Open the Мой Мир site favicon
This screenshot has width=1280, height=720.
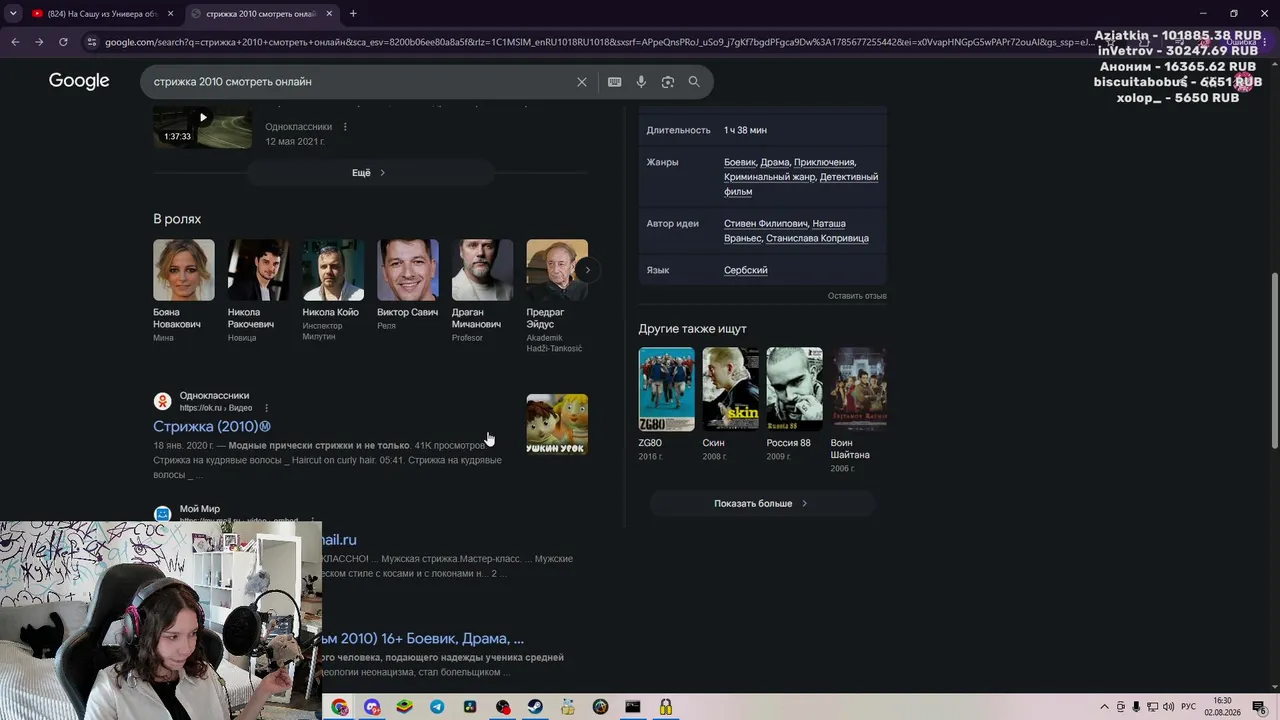(x=162, y=514)
